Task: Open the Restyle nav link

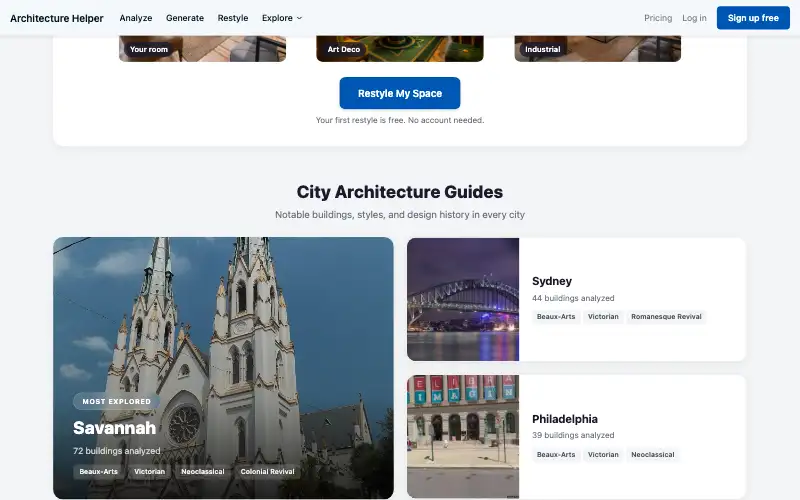Action: (233, 18)
